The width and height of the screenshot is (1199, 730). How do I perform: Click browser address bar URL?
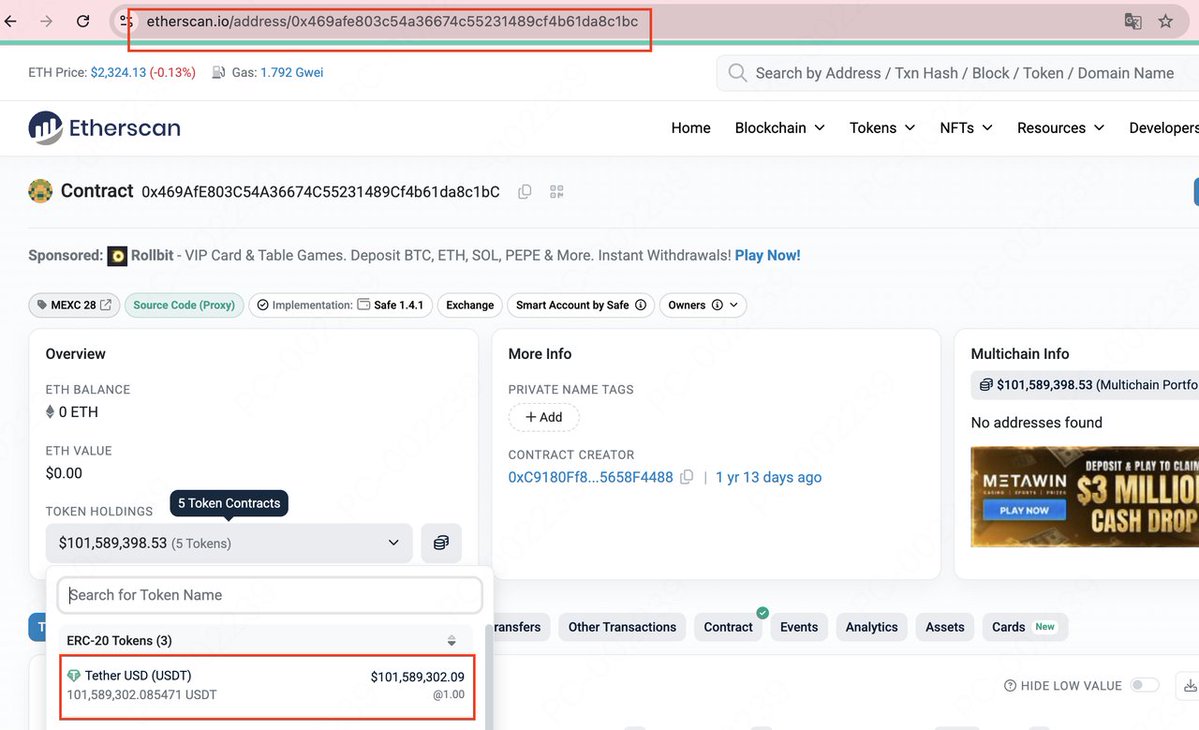click(x=392, y=21)
